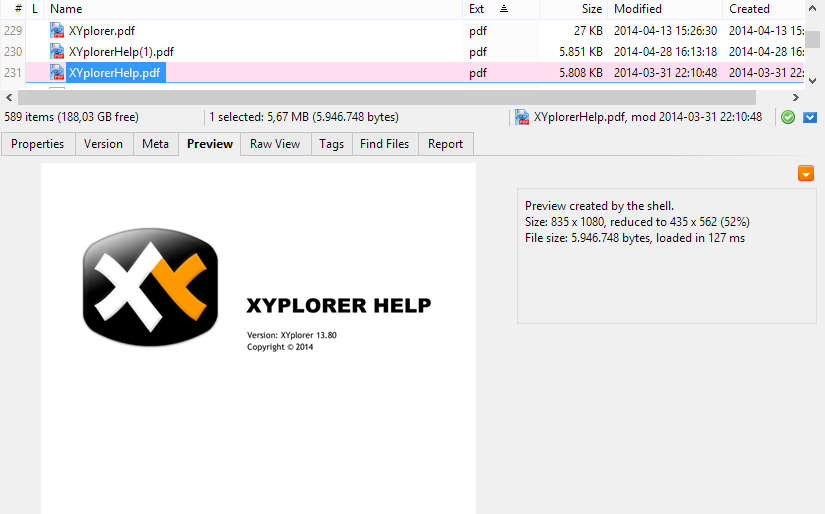Screen dimensions: 825x514
Task: Open the Report tab
Action: tap(445, 144)
